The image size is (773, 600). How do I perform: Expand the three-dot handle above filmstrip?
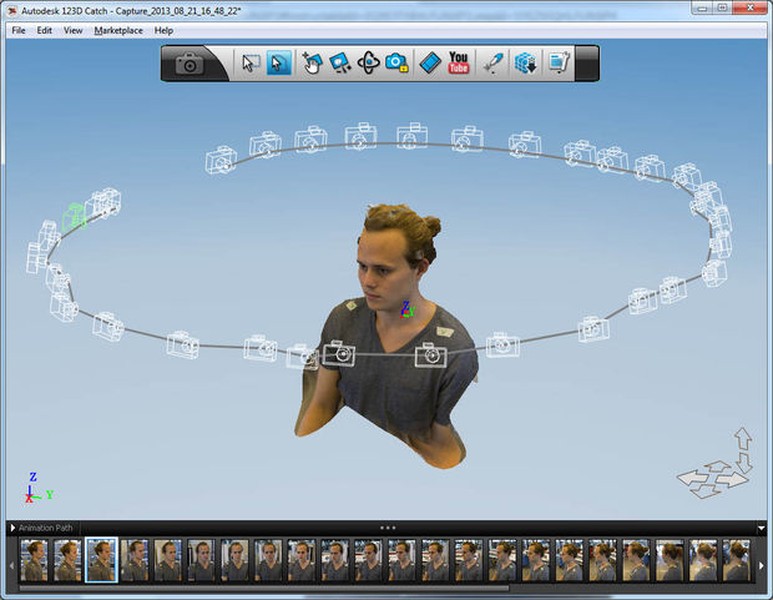click(387, 528)
